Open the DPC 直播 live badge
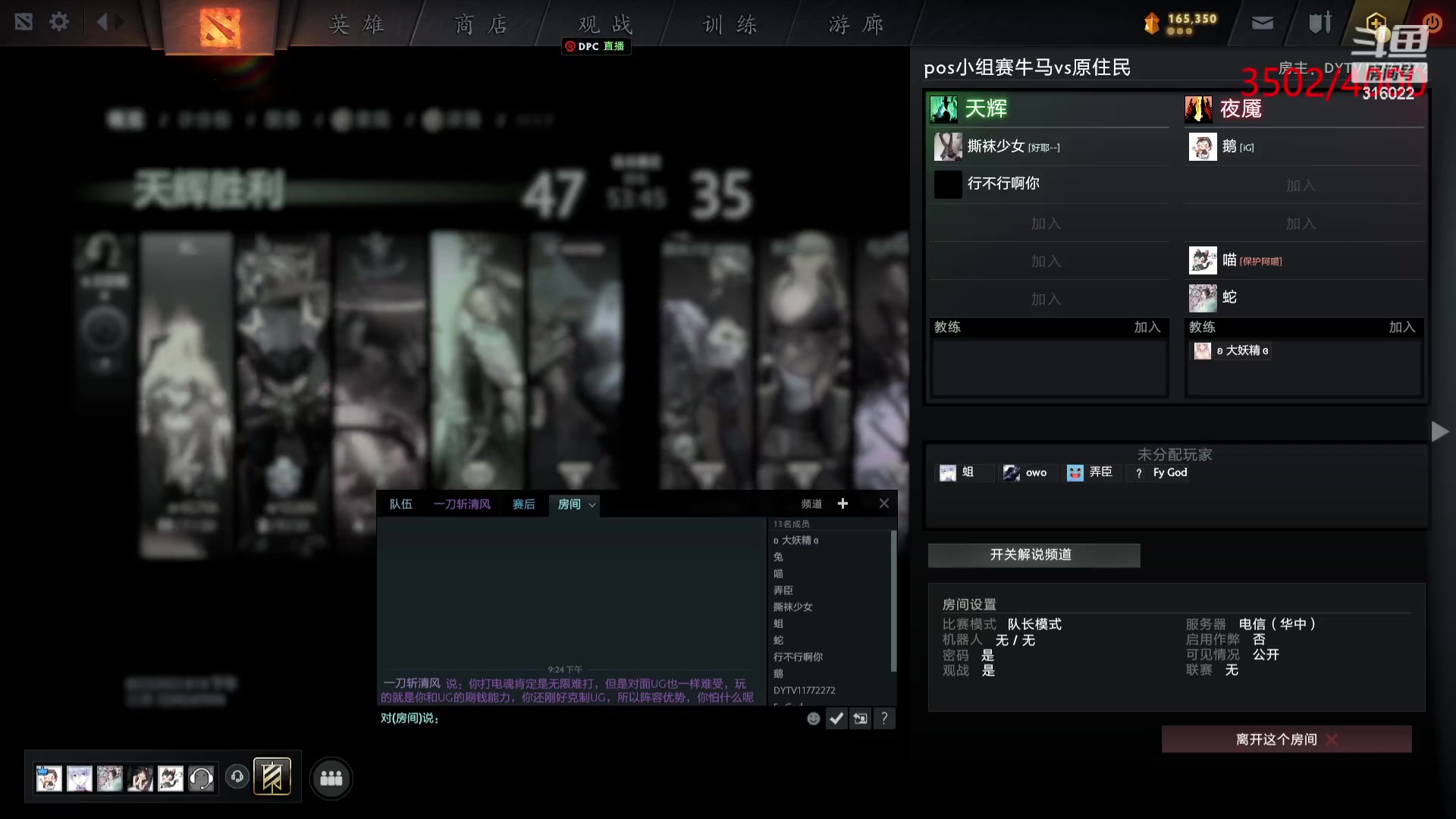 596,46
